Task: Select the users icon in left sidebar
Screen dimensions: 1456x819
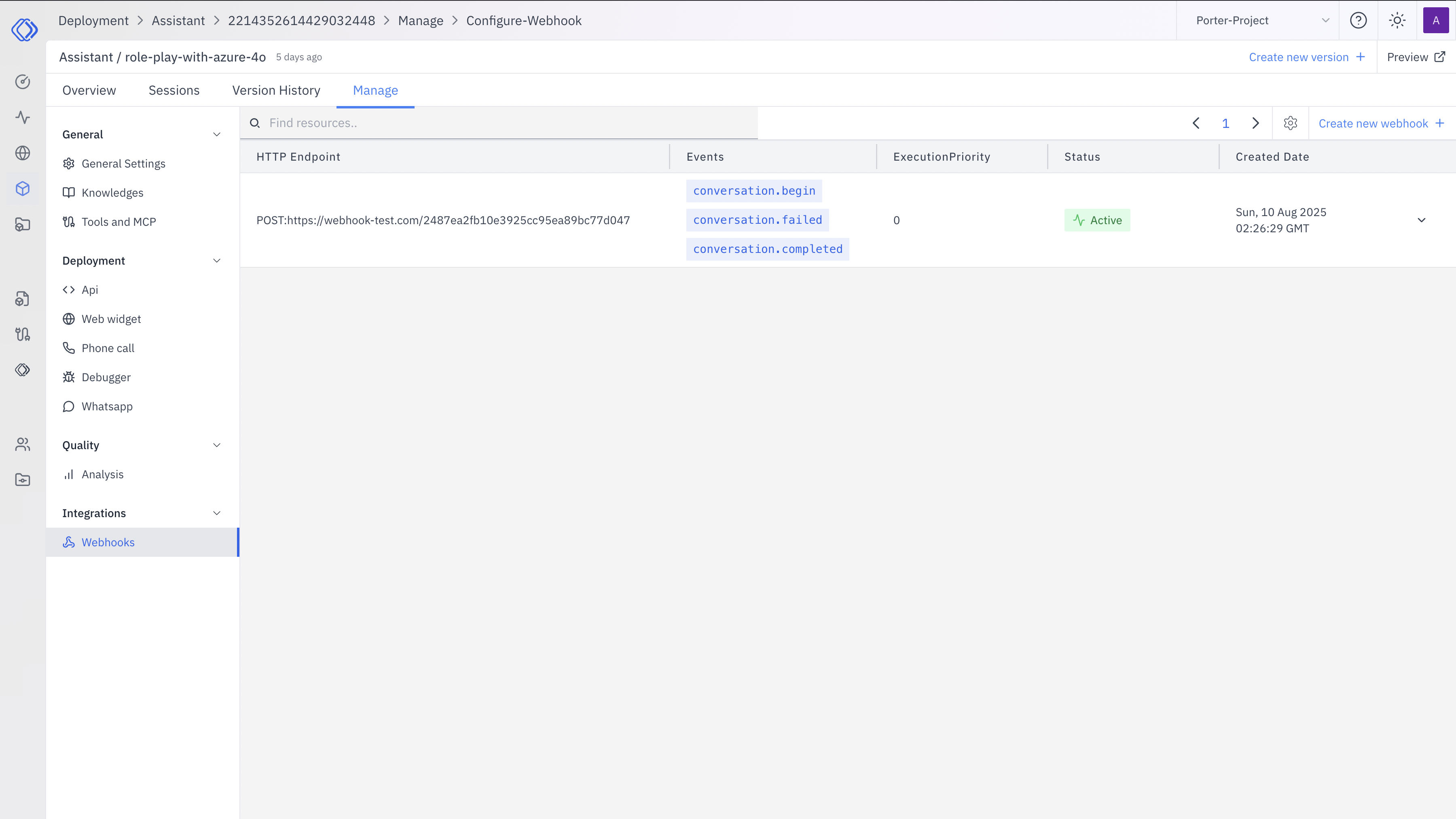Action: pos(23,444)
